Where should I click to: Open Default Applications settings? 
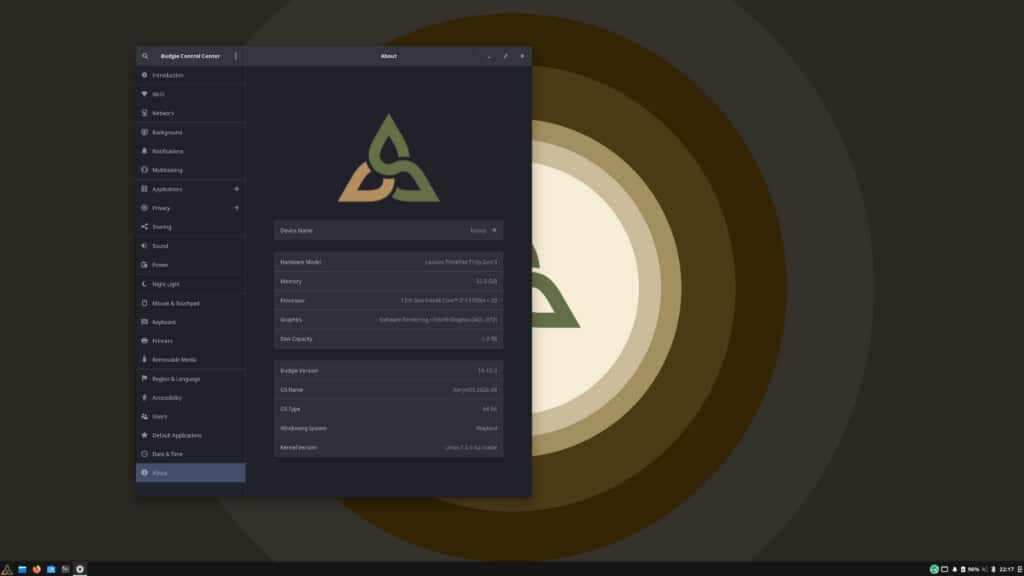click(191, 435)
